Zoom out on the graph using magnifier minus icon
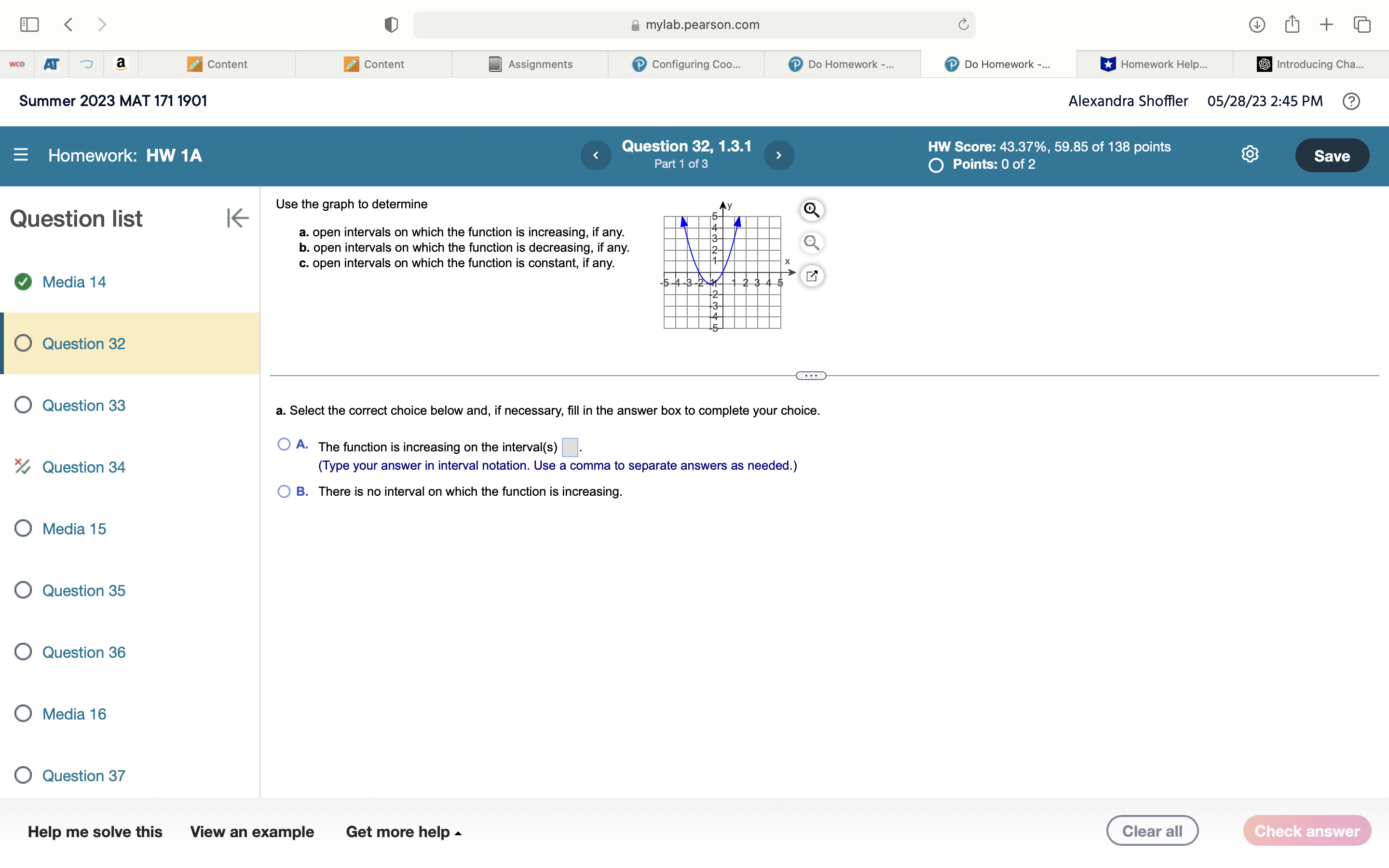The image size is (1389, 868). [x=811, y=243]
